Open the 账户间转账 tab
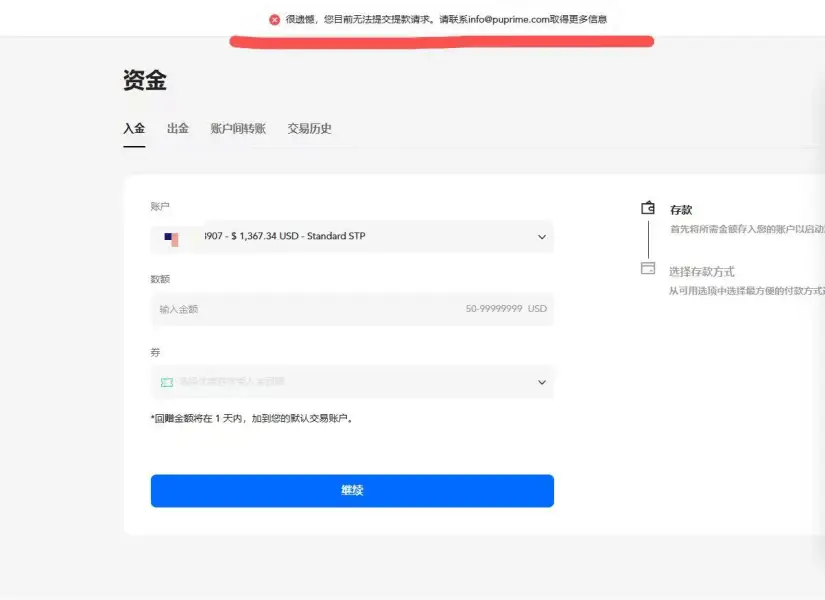 click(238, 129)
